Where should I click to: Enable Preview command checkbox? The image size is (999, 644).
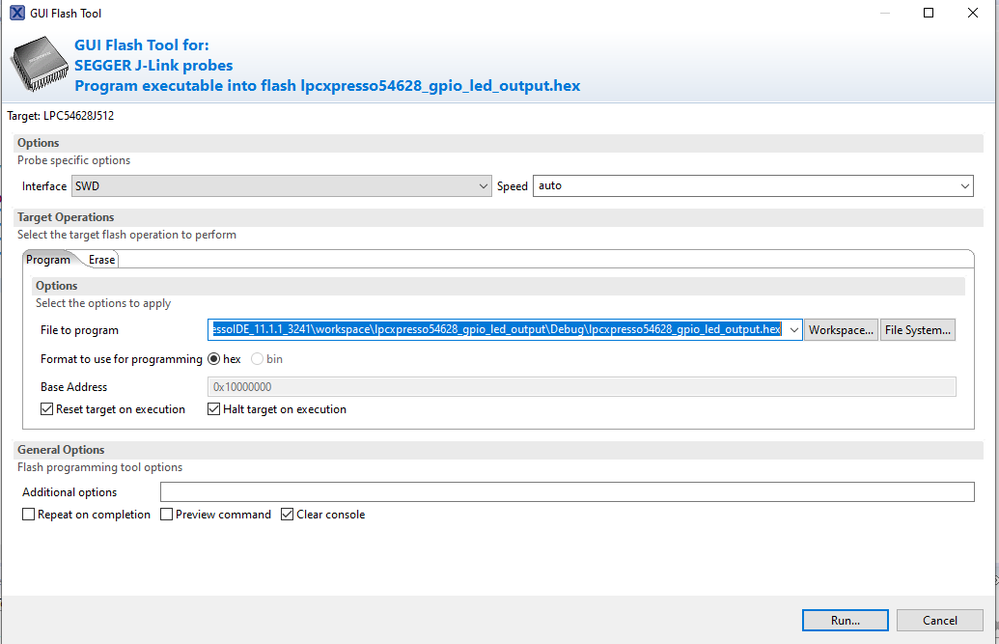pyautogui.click(x=166, y=514)
